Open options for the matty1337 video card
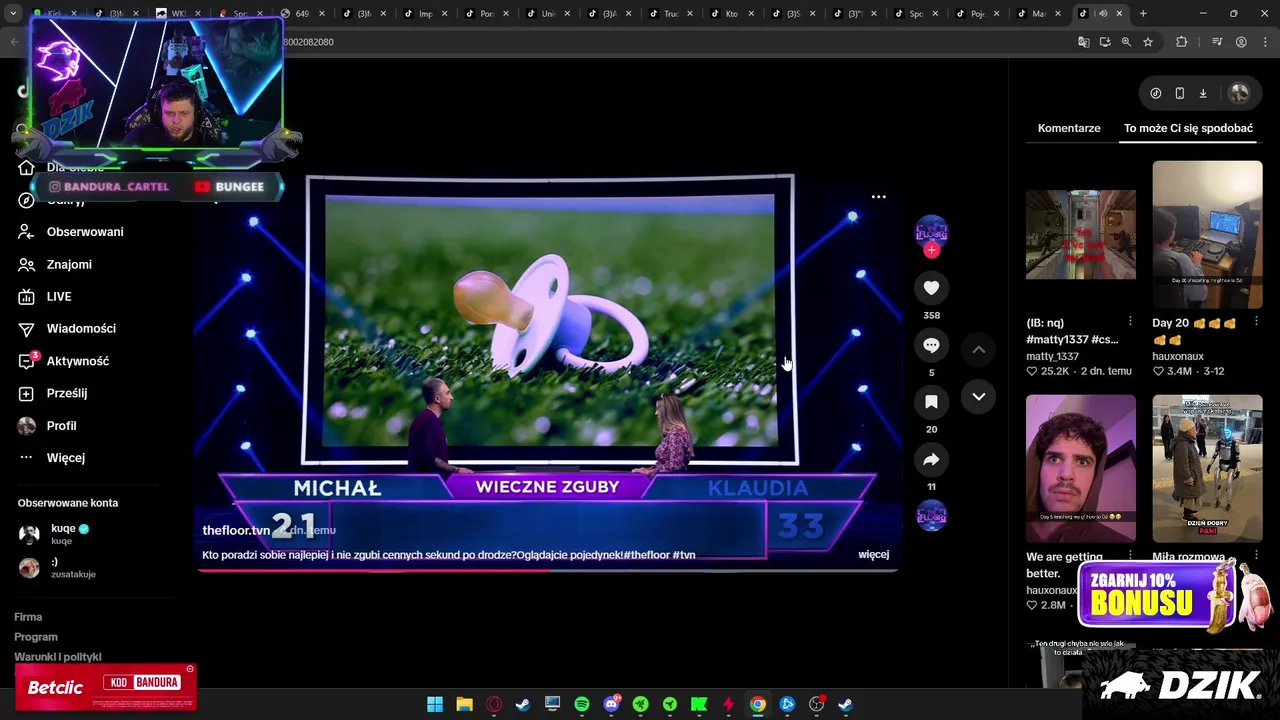1280x720 pixels. click(x=1130, y=322)
